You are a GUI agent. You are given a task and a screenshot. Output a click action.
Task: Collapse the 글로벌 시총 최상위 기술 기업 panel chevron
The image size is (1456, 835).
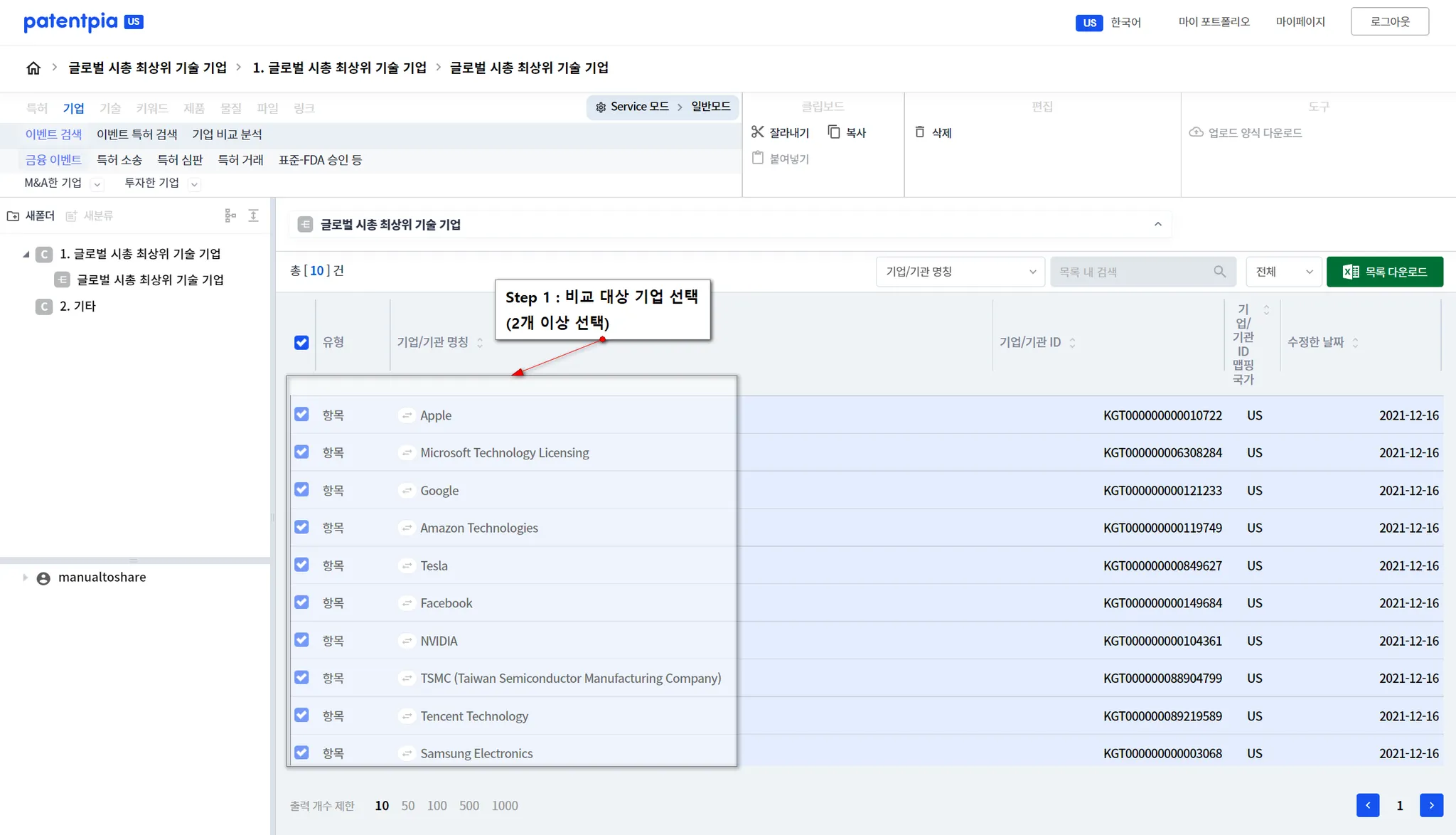1158,225
